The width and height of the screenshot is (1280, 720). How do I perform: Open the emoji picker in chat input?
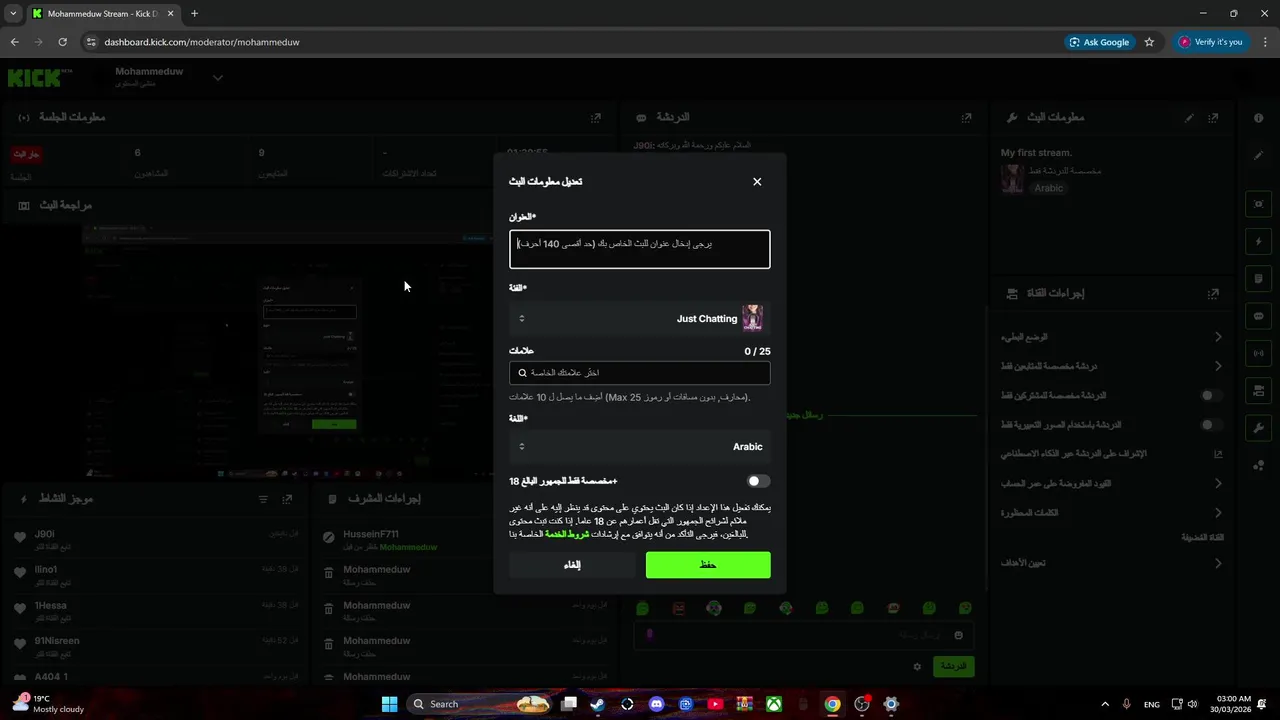point(958,635)
